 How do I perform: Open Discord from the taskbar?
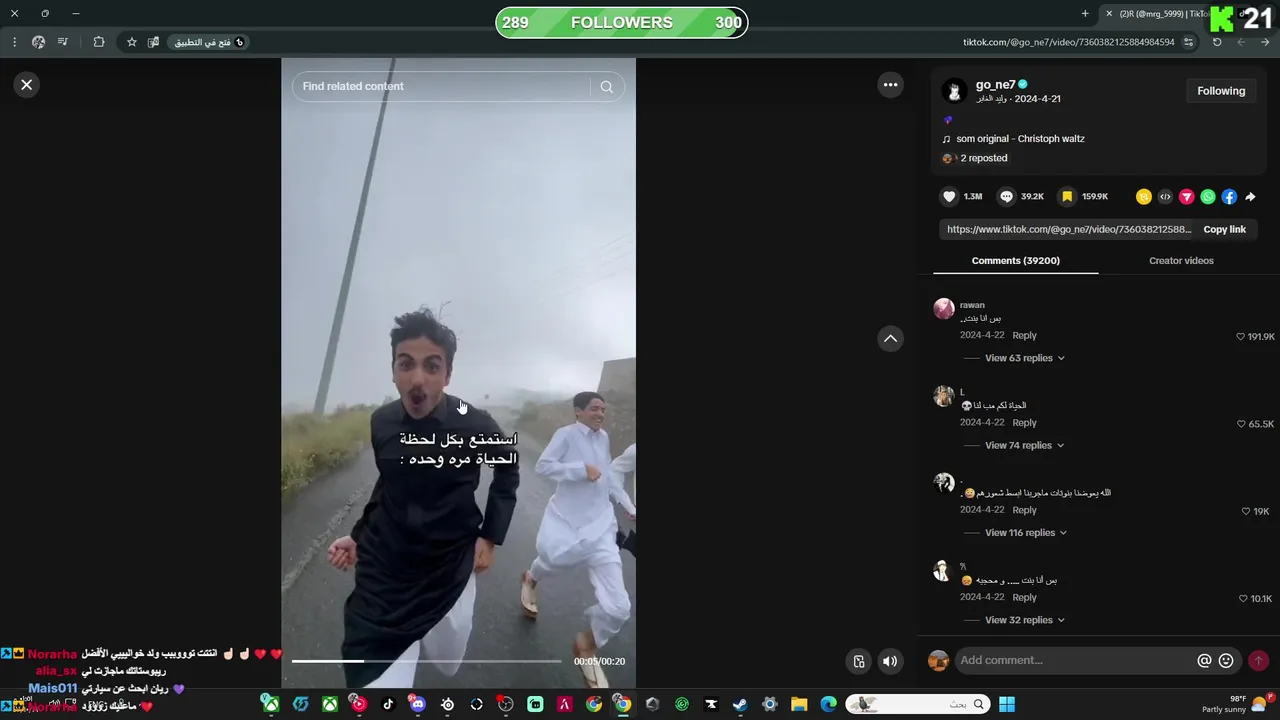(x=418, y=704)
